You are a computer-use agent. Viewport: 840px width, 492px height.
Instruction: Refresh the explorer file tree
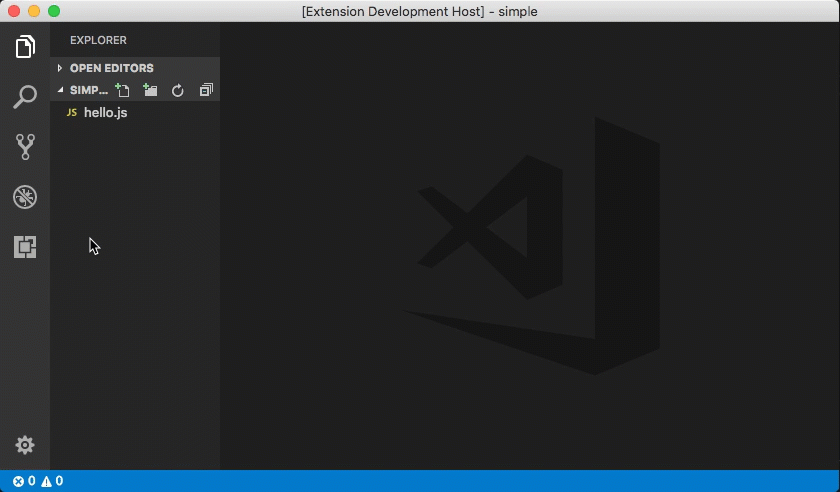178,91
